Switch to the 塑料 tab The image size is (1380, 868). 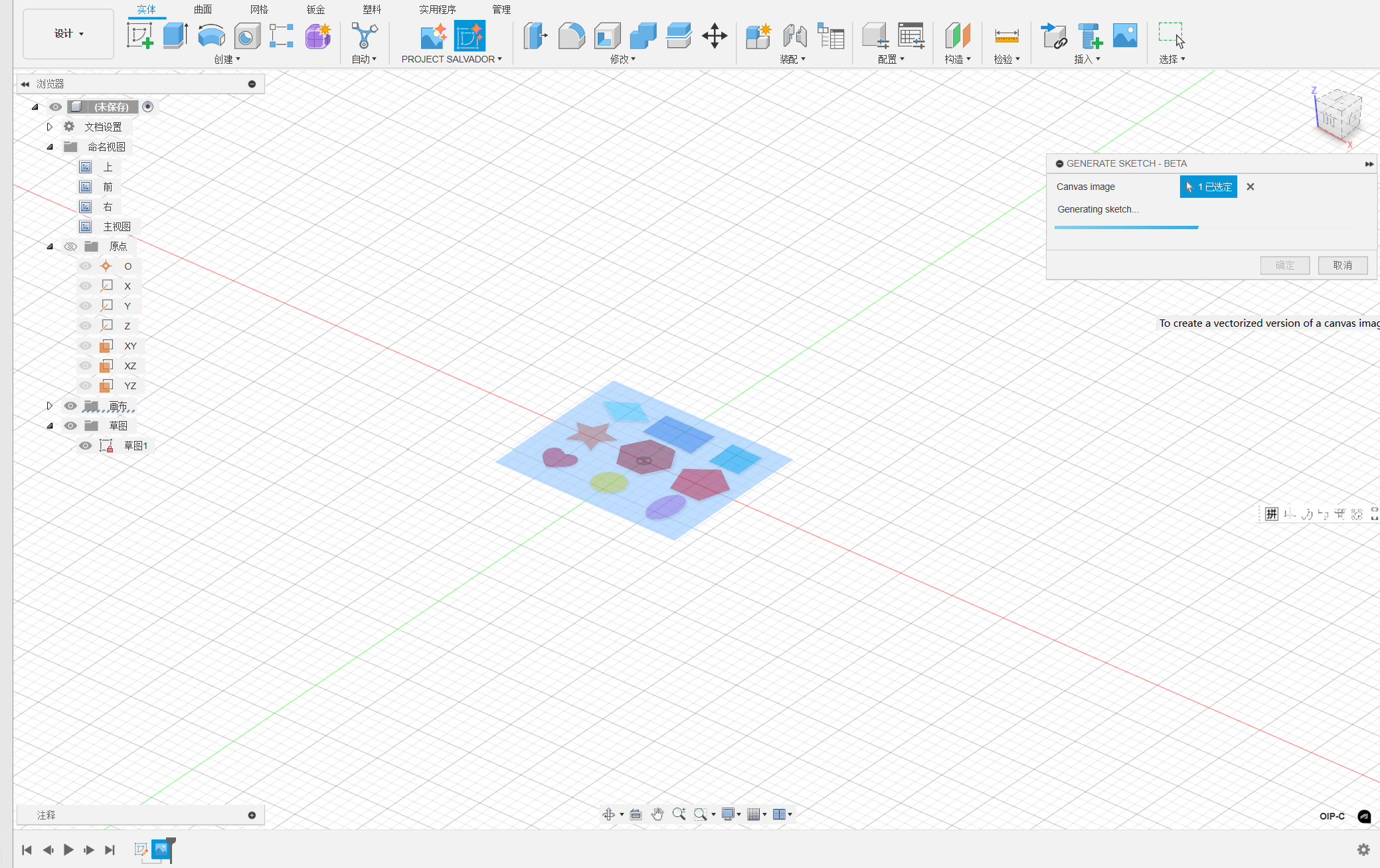point(373,9)
